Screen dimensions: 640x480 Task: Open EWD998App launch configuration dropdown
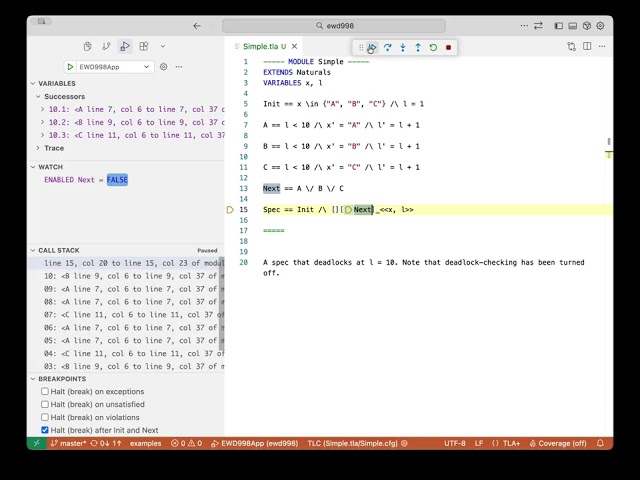[115, 67]
